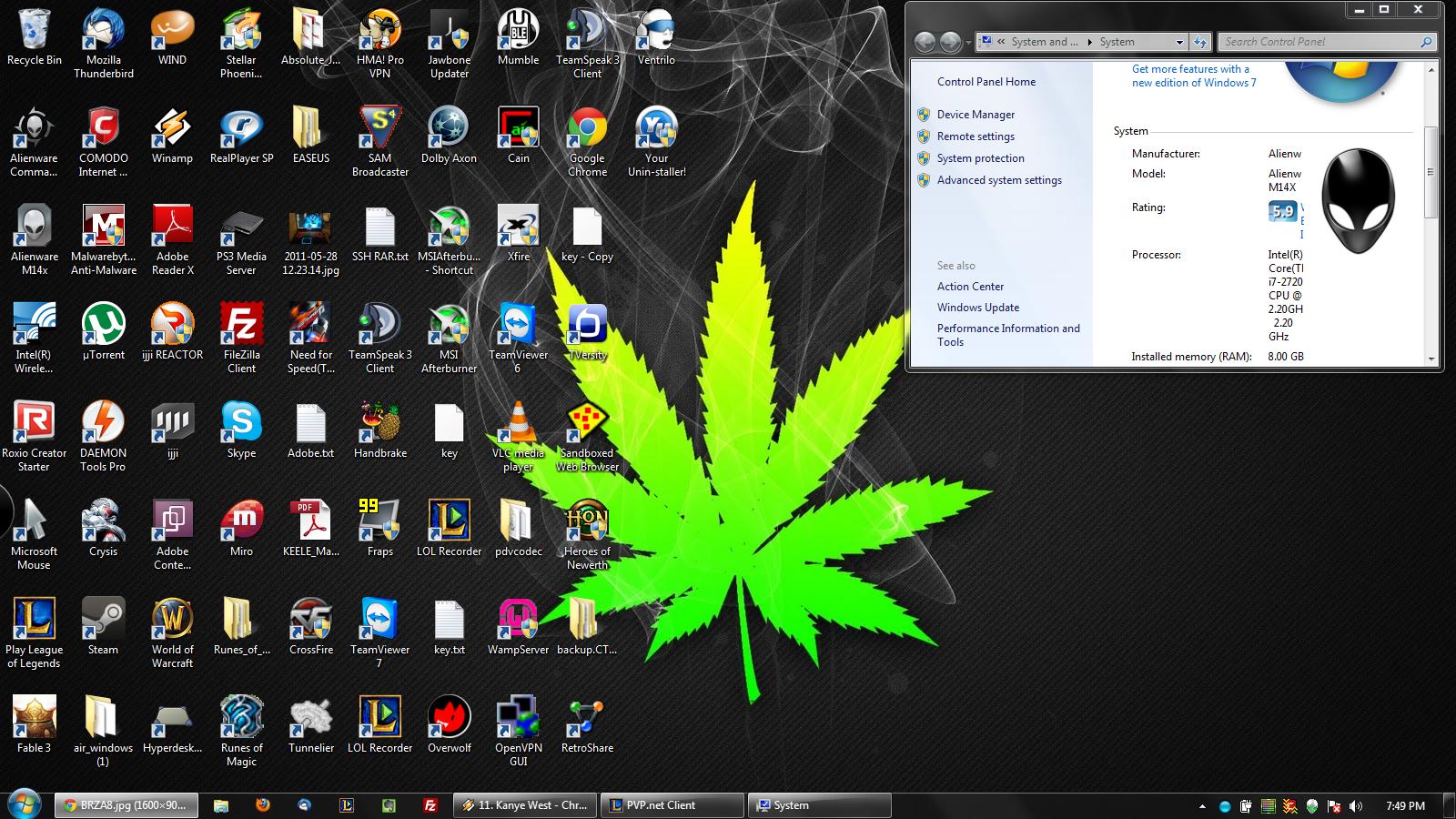
Task: Show hidden icons in the system tray
Action: [x=1202, y=806]
